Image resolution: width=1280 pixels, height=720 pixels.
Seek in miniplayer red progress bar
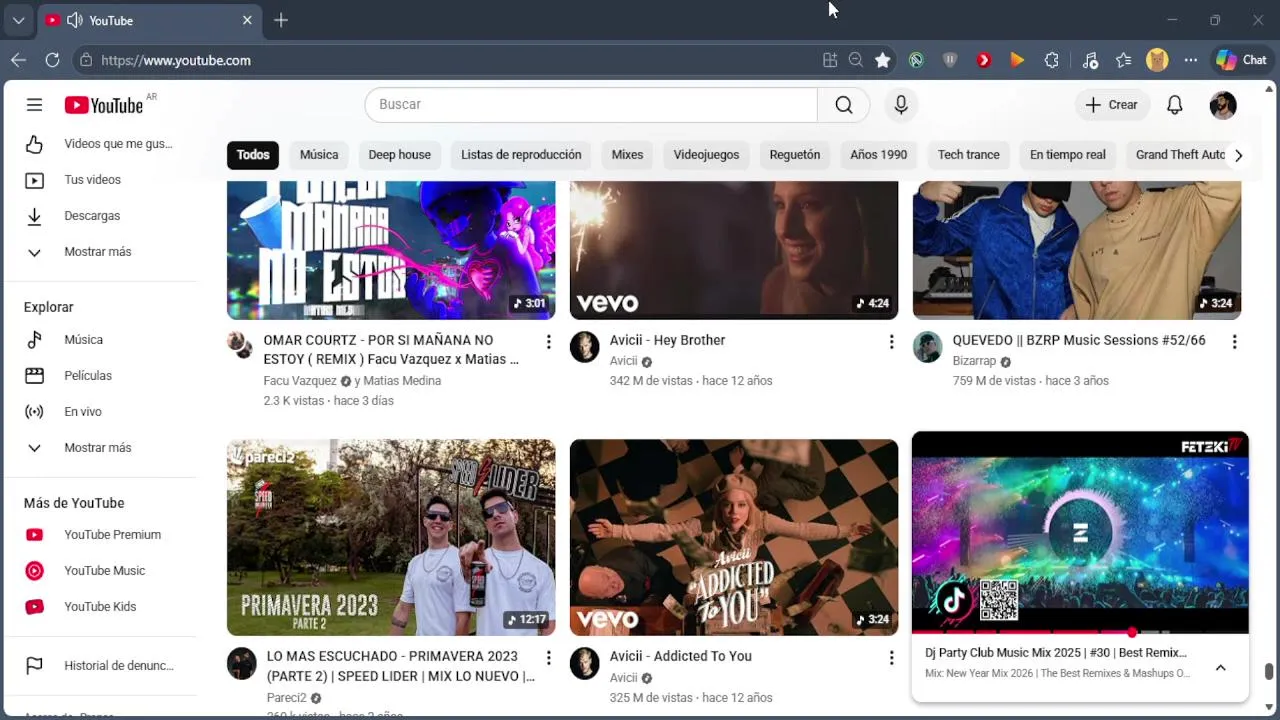(1080, 632)
